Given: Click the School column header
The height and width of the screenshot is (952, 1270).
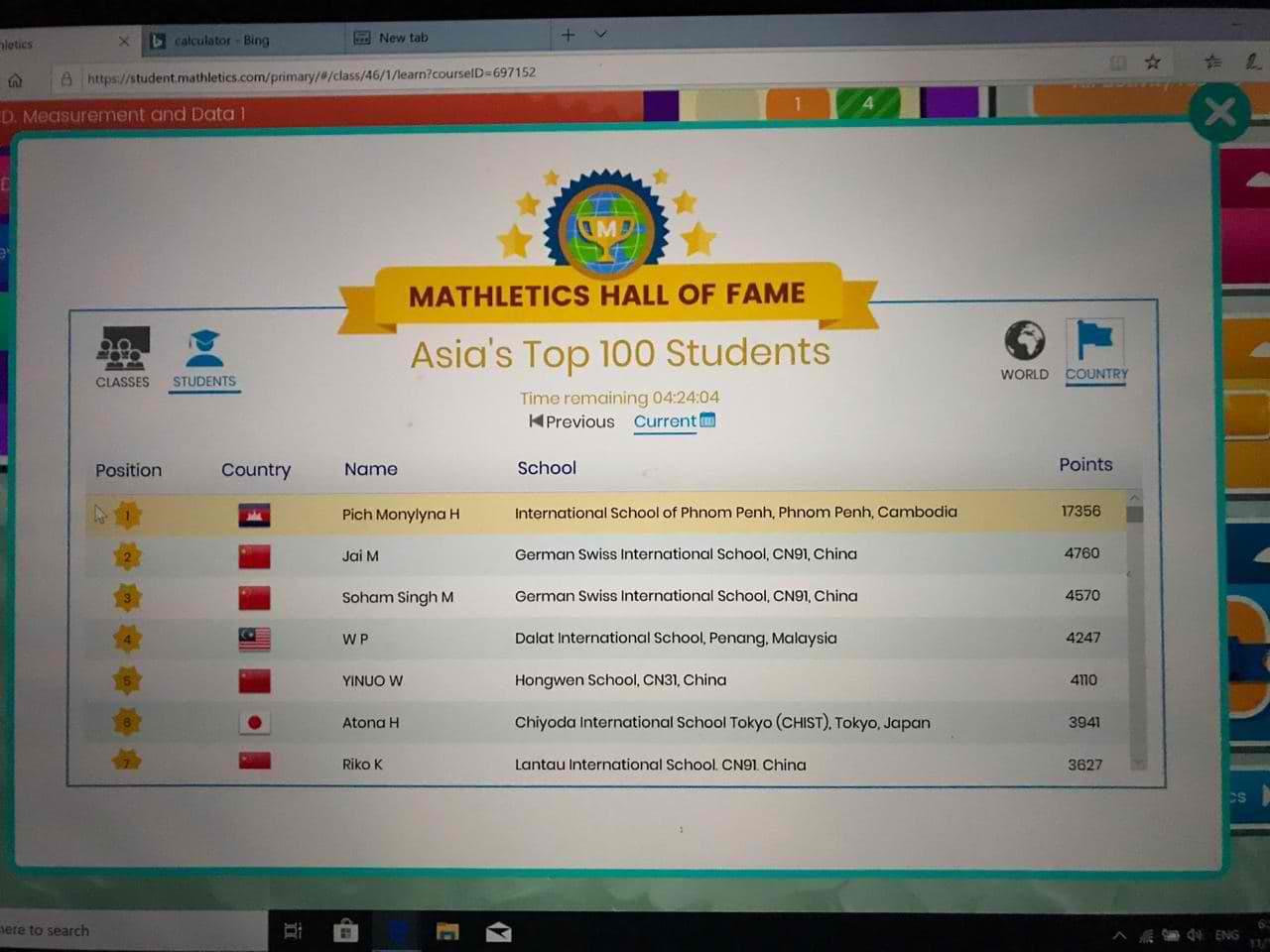Looking at the screenshot, I should point(547,468).
